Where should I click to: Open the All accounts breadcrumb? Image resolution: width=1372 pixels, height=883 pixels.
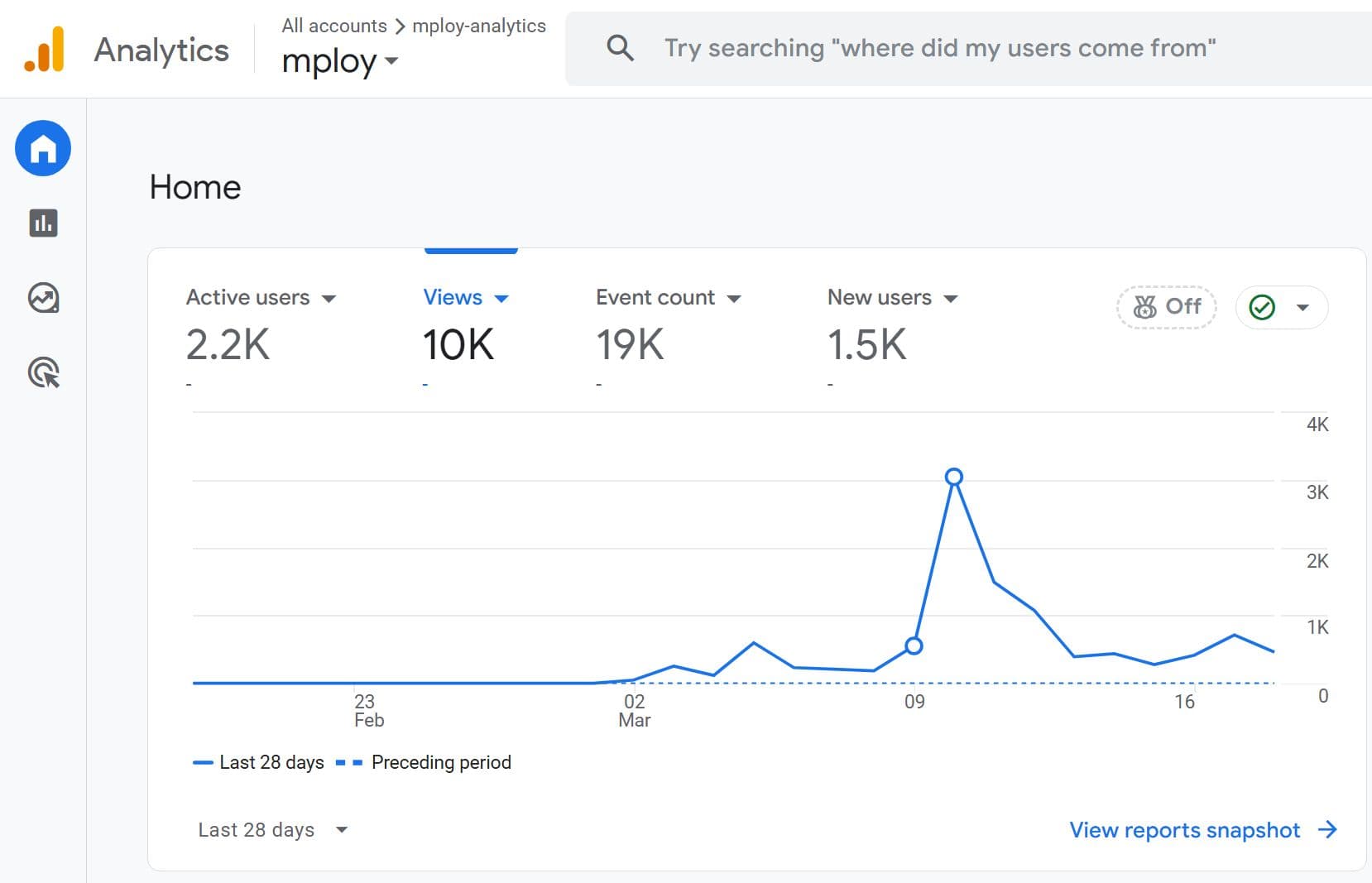[x=334, y=26]
